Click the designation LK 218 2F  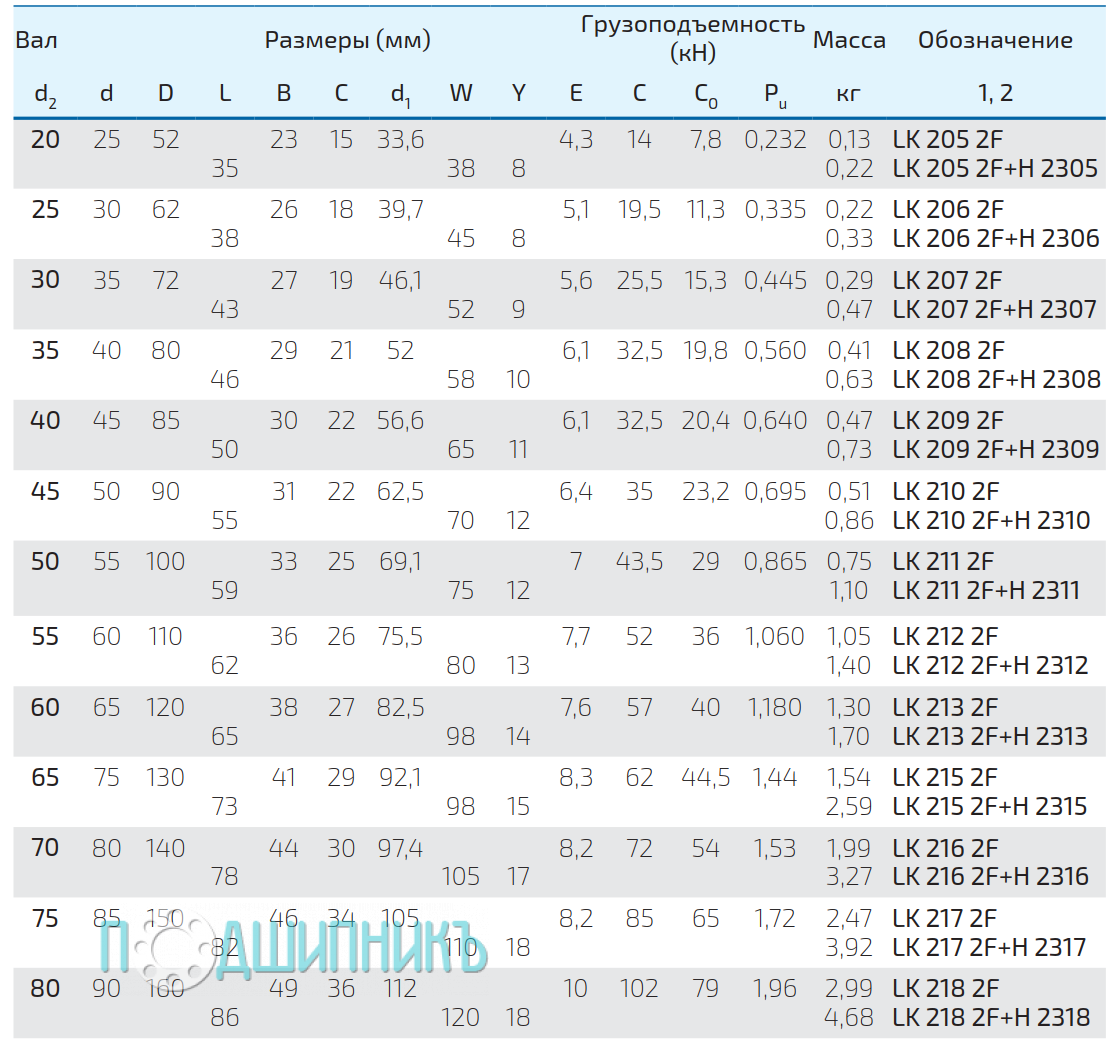point(945,989)
